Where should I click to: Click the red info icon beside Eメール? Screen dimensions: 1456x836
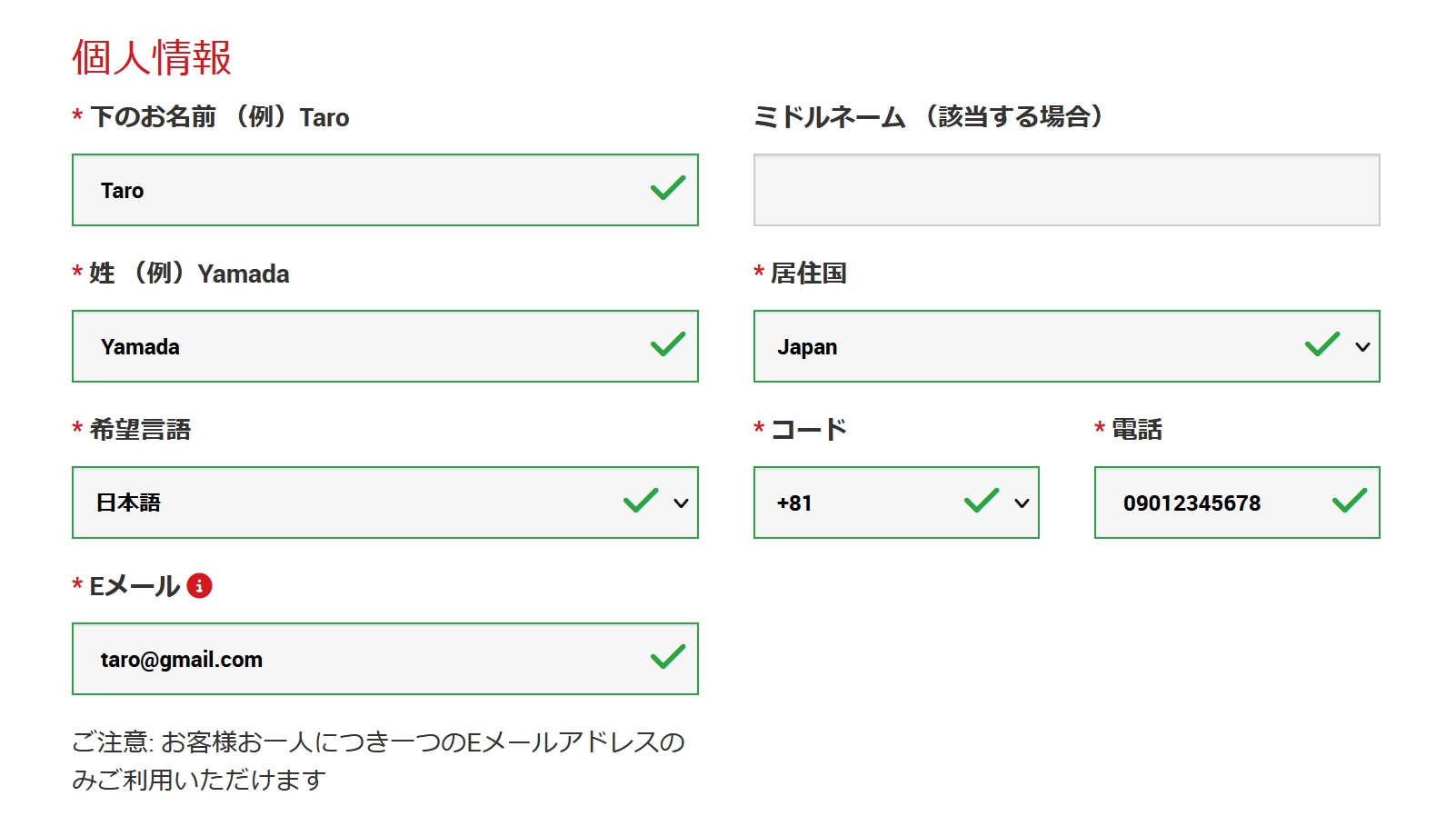pos(199,586)
